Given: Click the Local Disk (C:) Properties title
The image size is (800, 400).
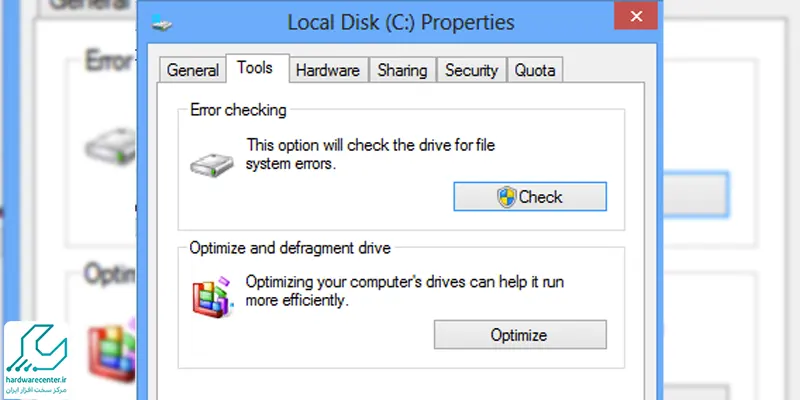Looking at the screenshot, I should point(401,22).
